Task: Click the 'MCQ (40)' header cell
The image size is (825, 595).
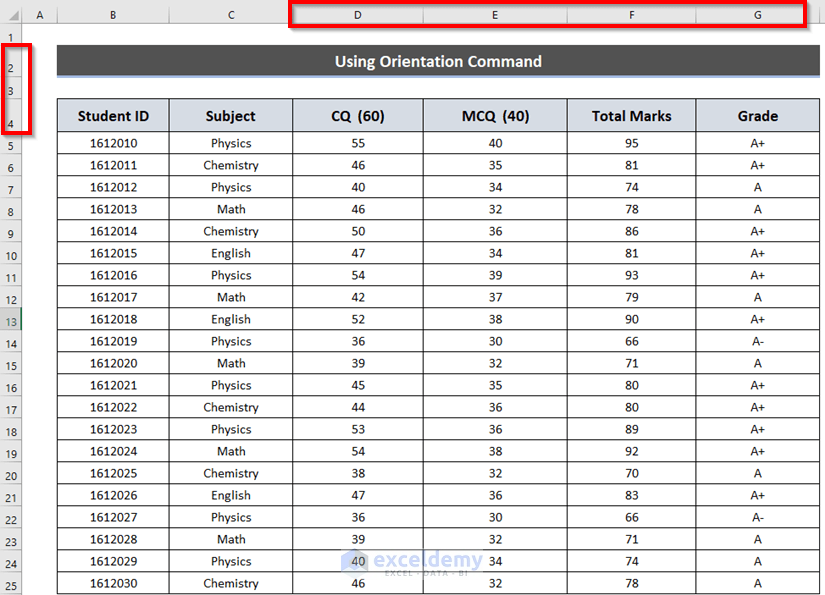Action: (x=495, y=116)
